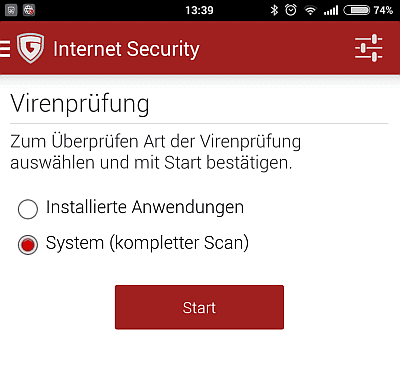
Task: Open the hamburger navigation menu
Action: tap(5, 49)
